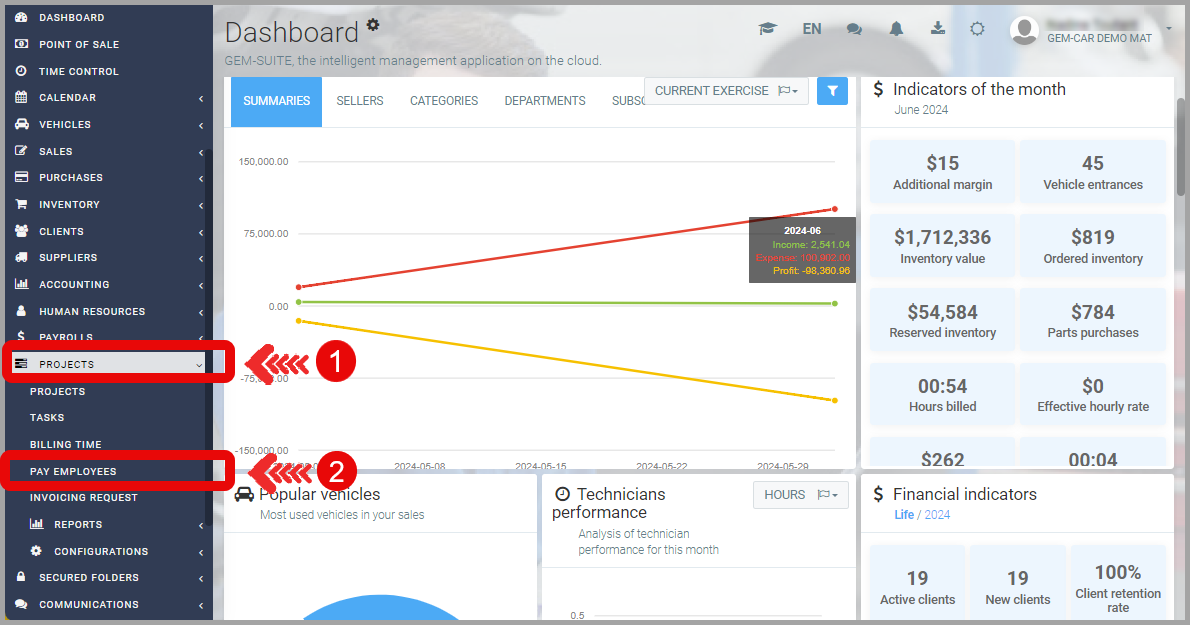Open Point of Sale from sidebar
Screen dimensions: 1190x625
78,45
